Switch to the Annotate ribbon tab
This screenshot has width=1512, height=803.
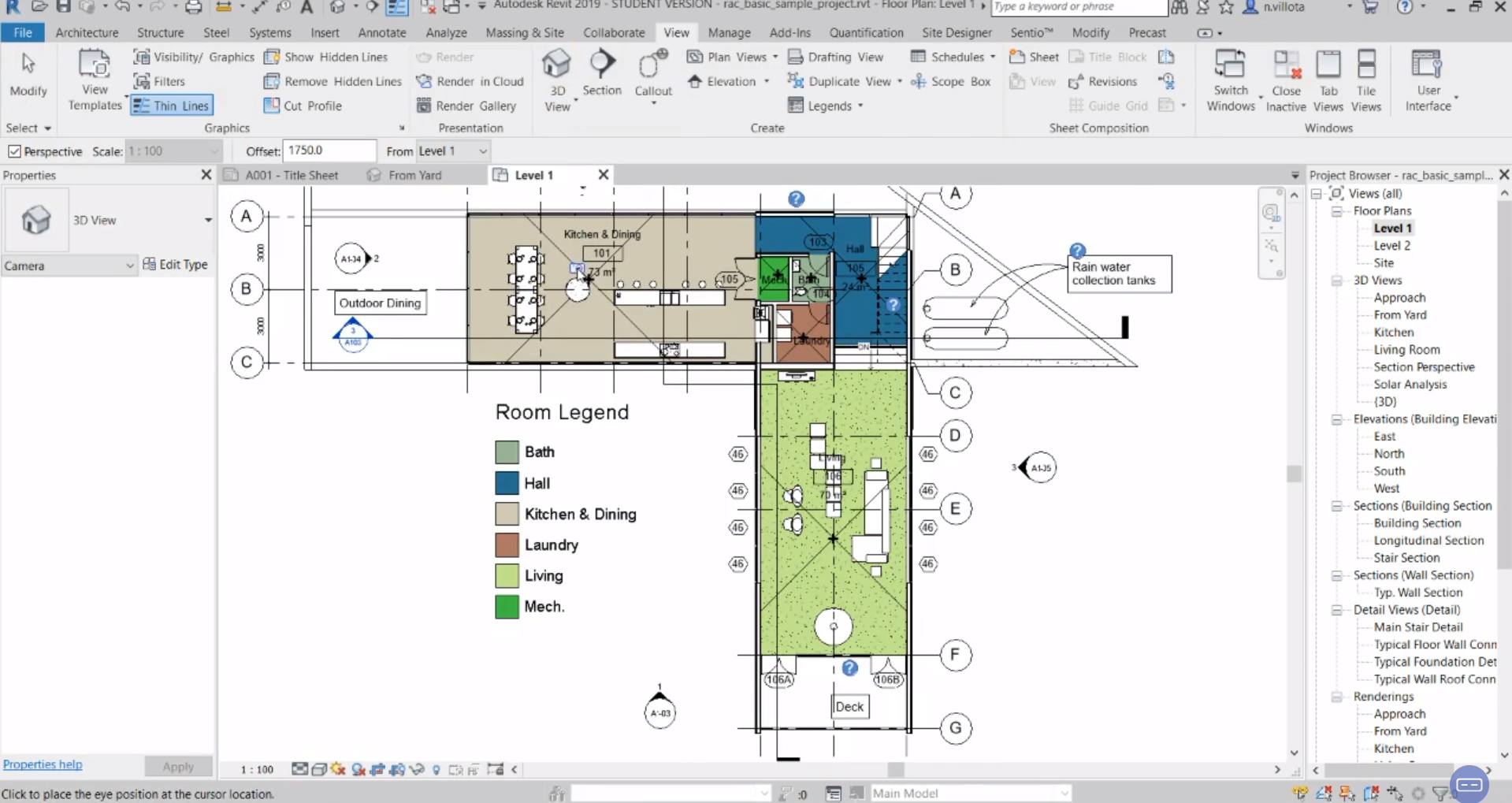(x=381, y=33)
